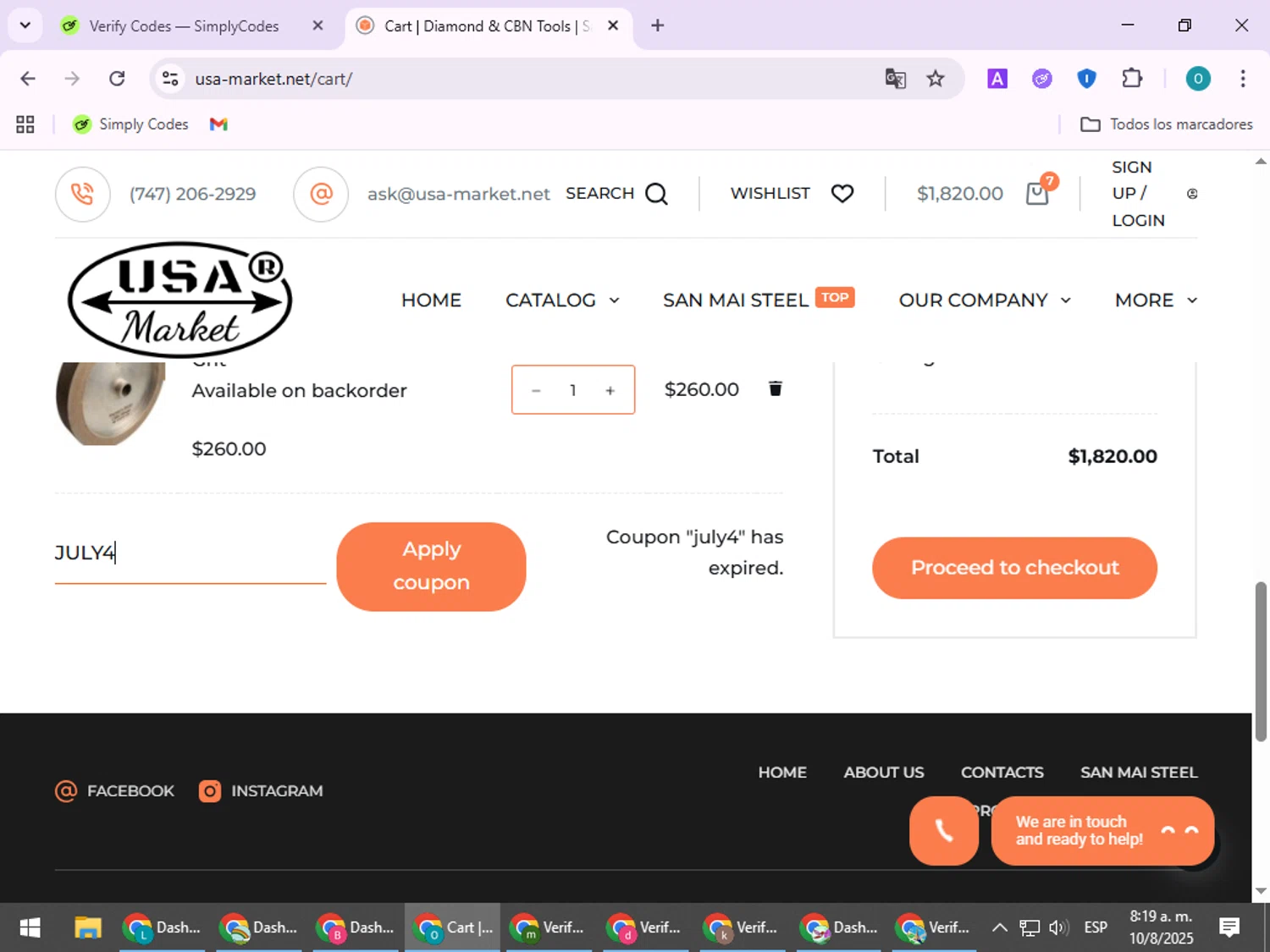Close the Verify Codes tab

[317, 25]
